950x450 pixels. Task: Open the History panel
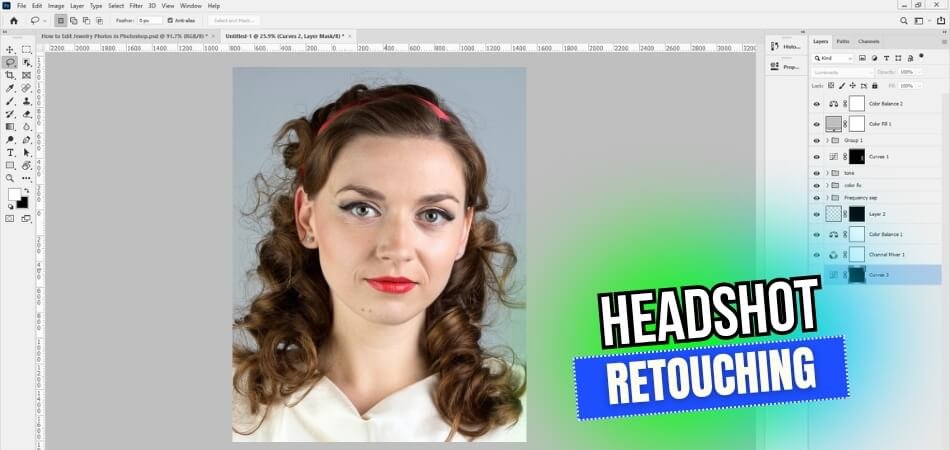[785, 46]
